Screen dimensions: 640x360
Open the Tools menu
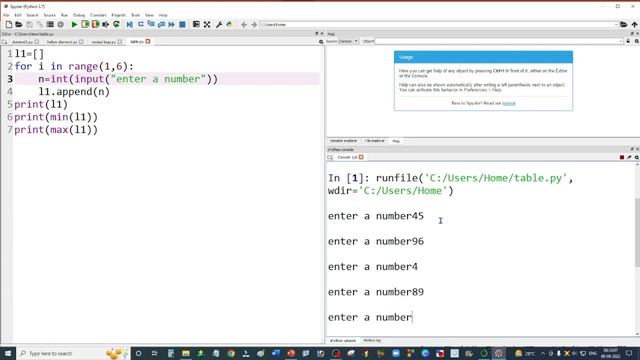[x=135, y=15]
